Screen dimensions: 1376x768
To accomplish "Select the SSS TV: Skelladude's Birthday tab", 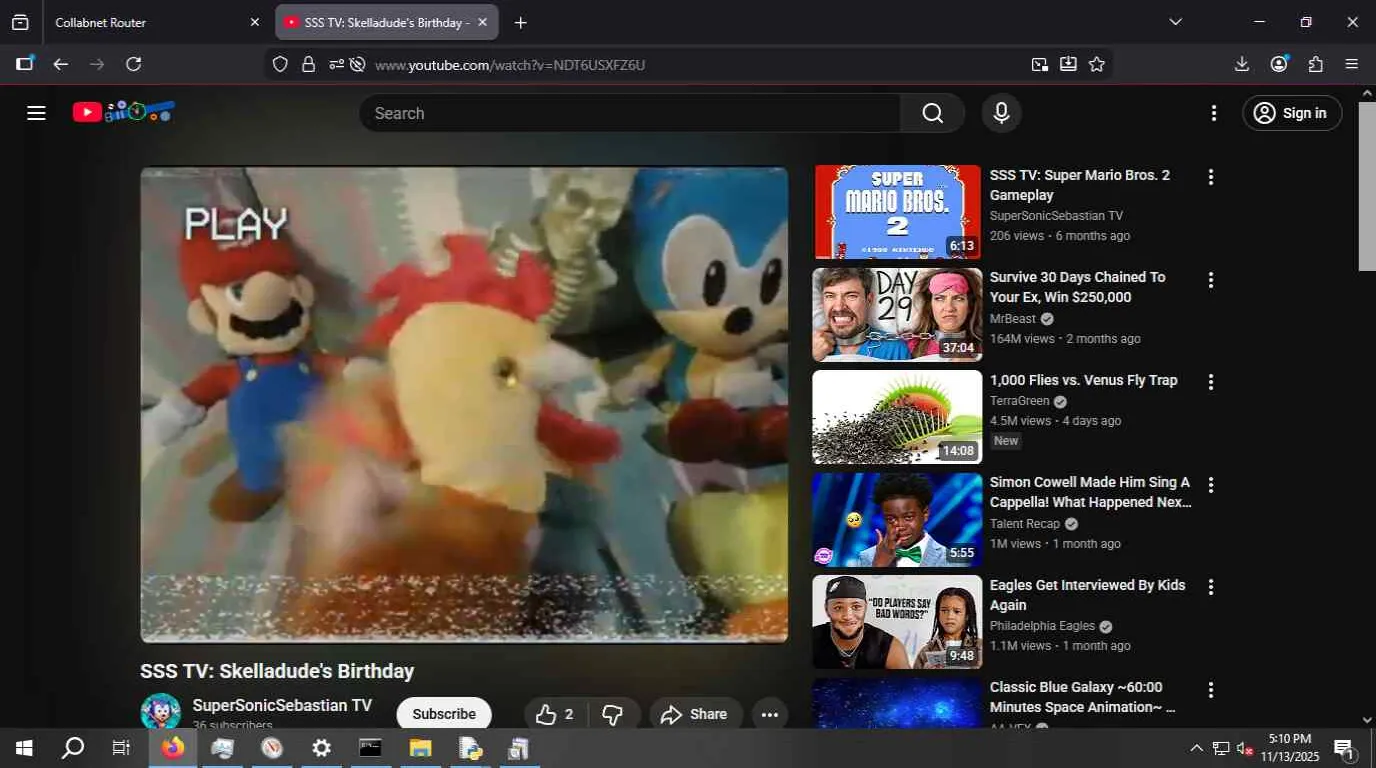I will pos(386,22).
